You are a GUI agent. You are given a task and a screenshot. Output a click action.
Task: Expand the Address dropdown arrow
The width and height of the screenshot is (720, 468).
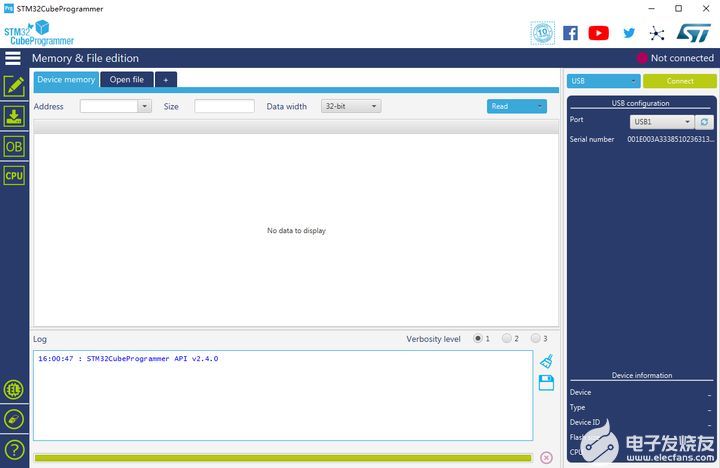[144, 107]
